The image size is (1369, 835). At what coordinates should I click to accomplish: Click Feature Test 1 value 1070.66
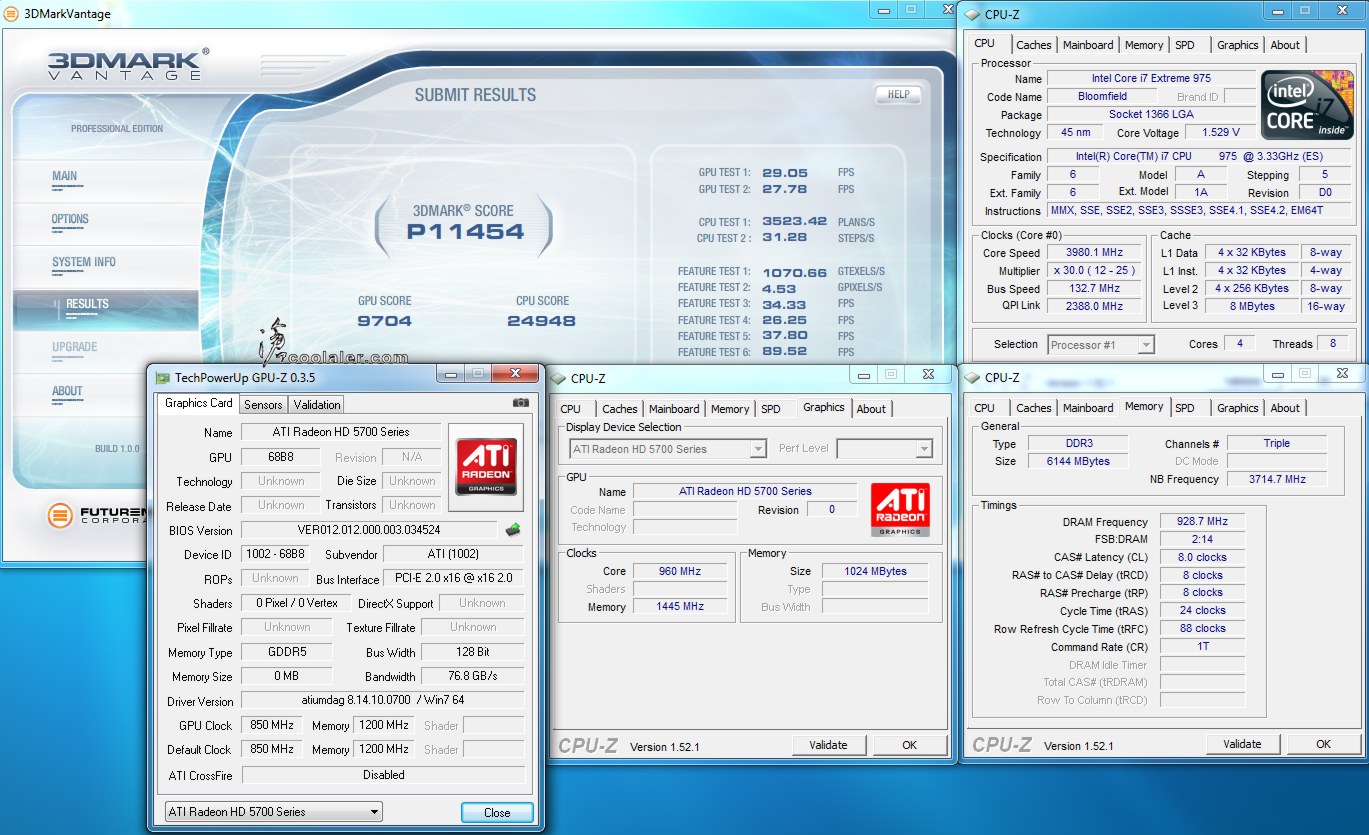pyautogui.click(x=795, y=272)
